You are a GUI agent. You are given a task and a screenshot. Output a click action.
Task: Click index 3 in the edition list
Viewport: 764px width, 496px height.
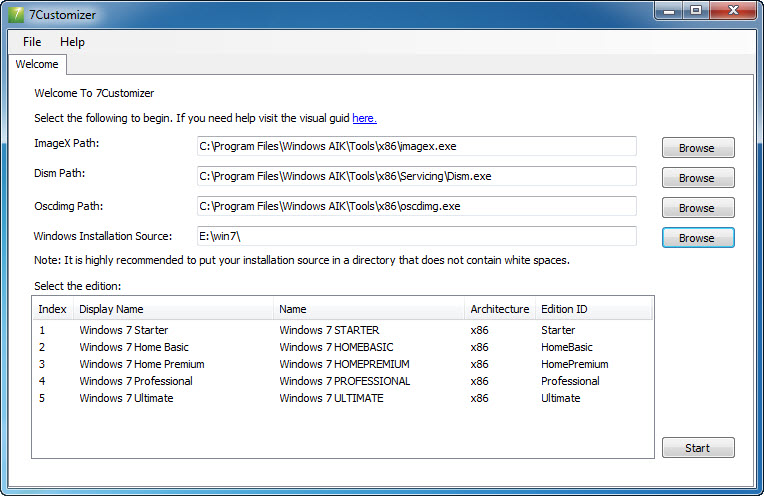pyautogui.click(x=42, y=364)
